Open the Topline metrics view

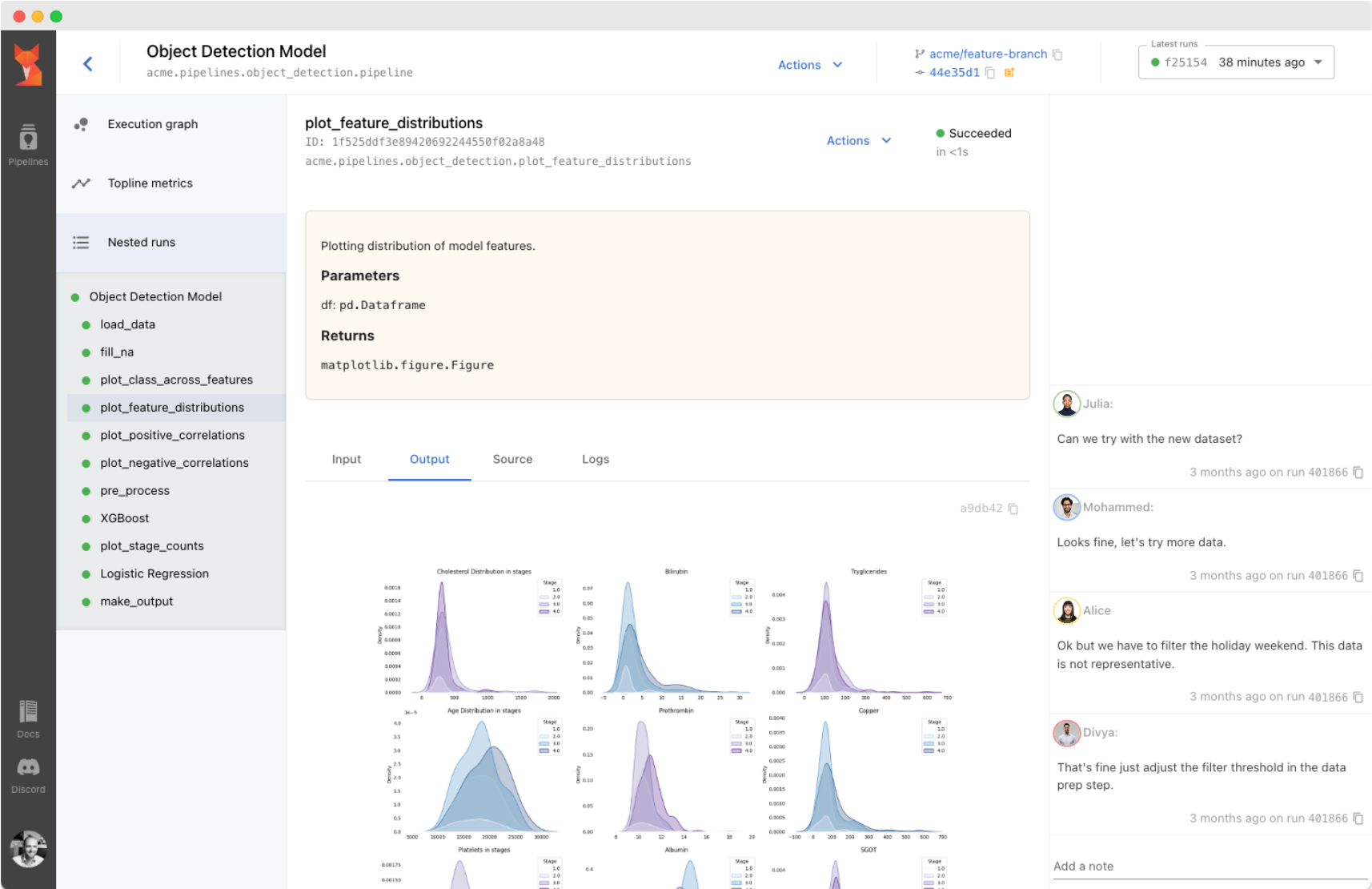[x=150, y=183]
